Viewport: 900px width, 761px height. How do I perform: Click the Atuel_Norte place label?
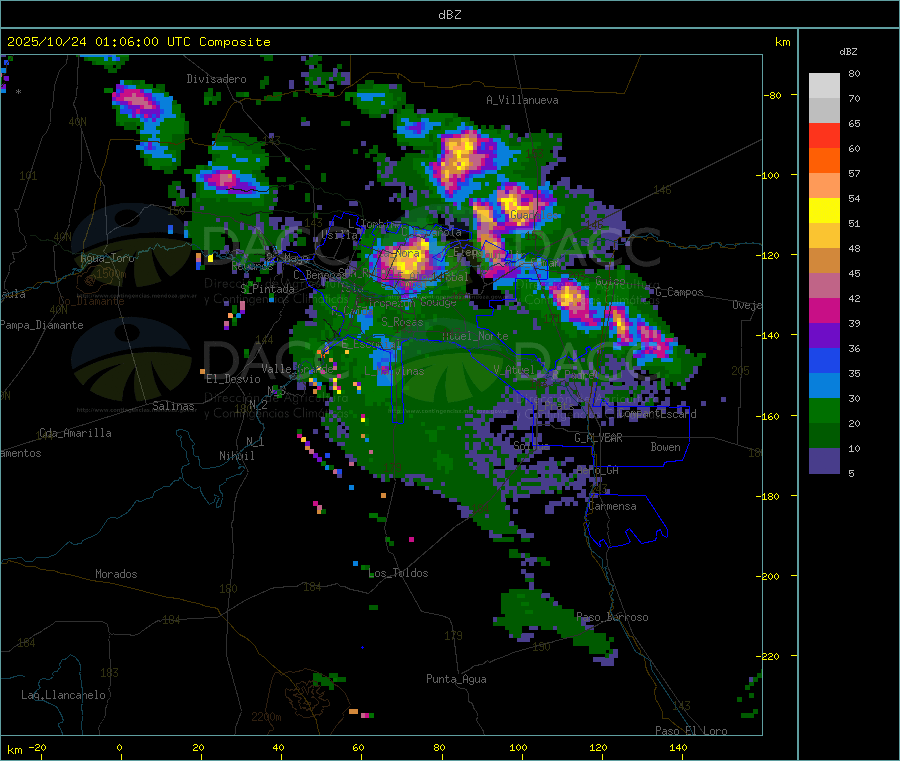click(475, 336)
